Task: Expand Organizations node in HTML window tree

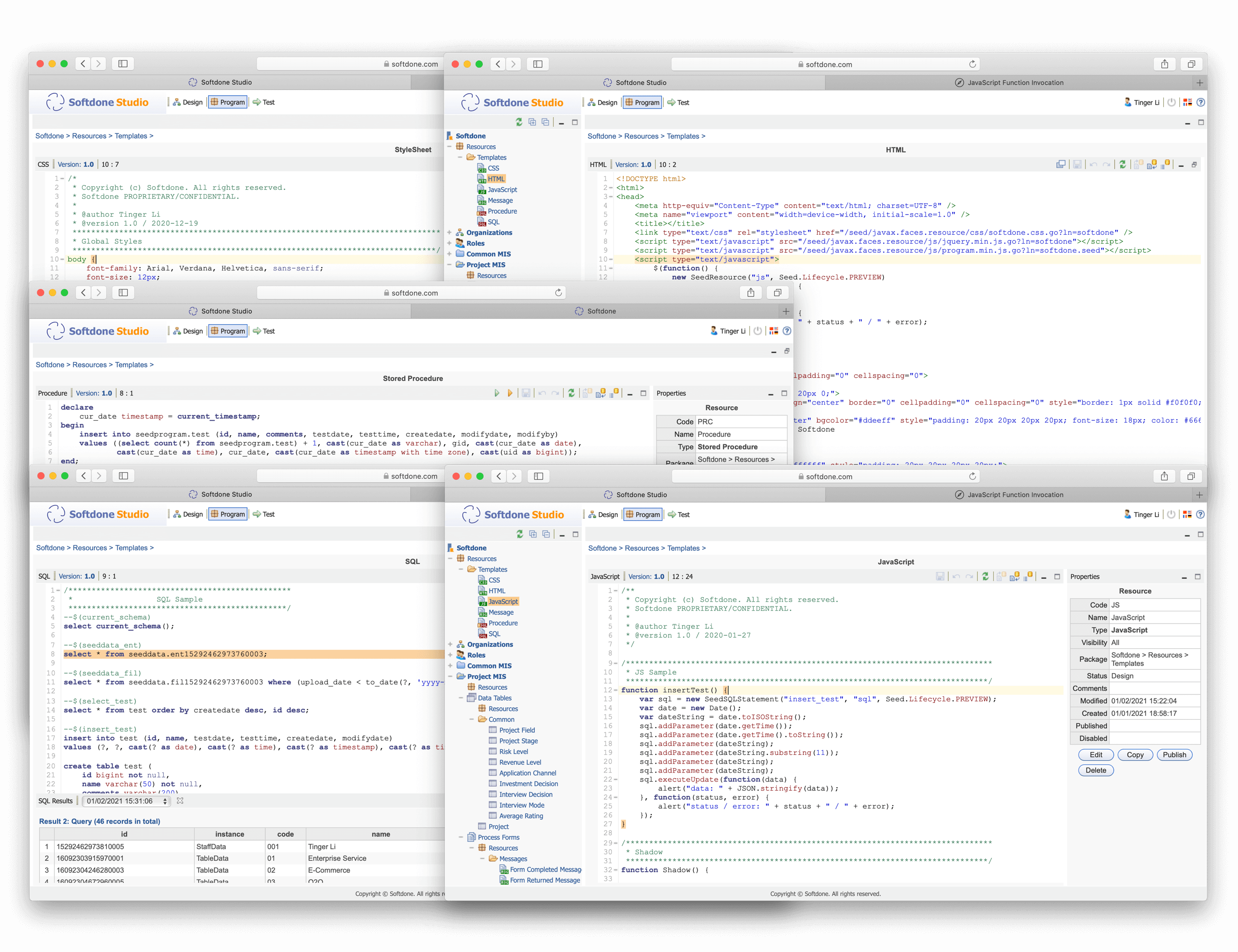Action: (x=450, y=233)
